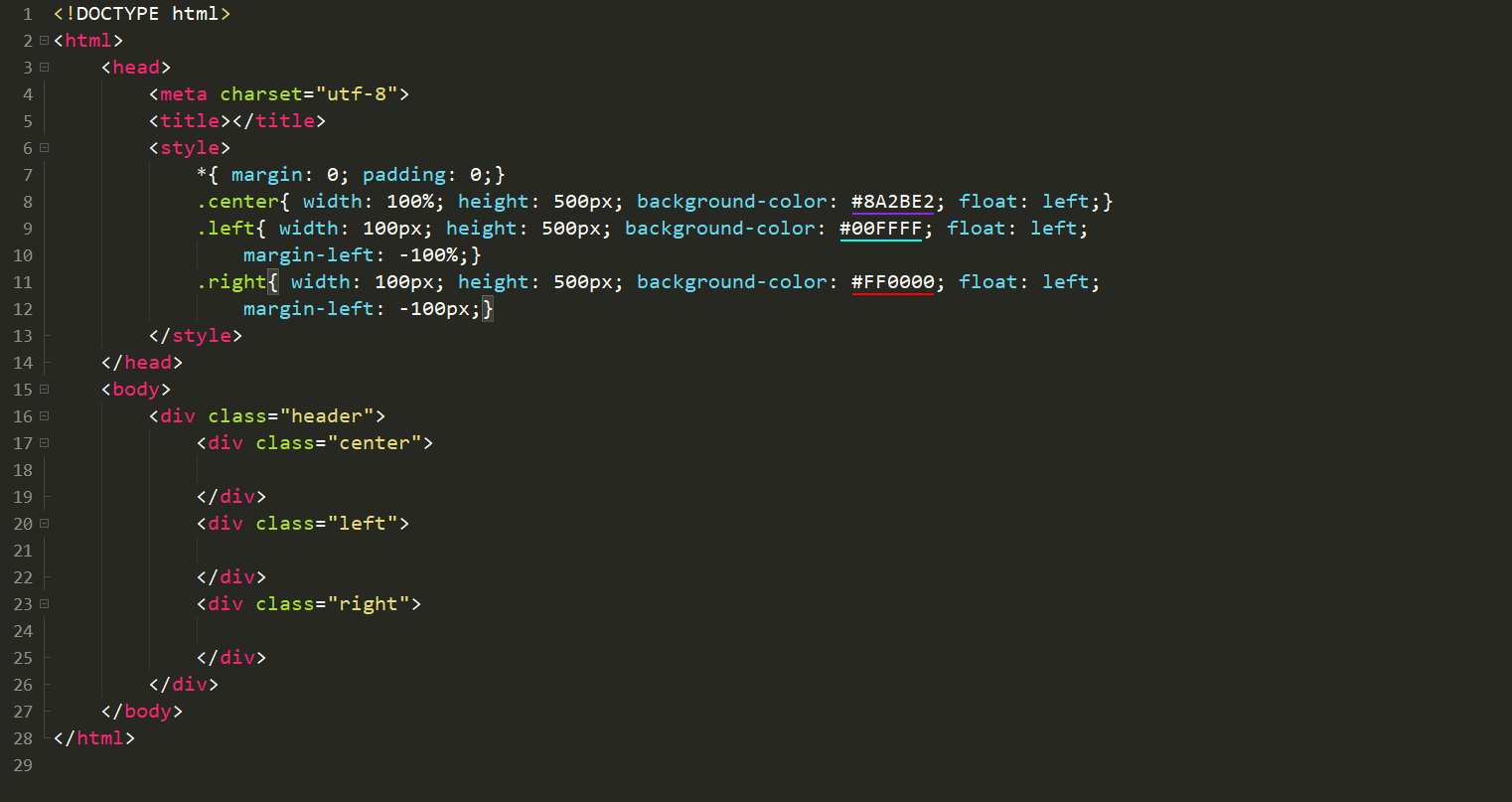
Task: Collapse the center div fold marker
Action: click(44, 443)
